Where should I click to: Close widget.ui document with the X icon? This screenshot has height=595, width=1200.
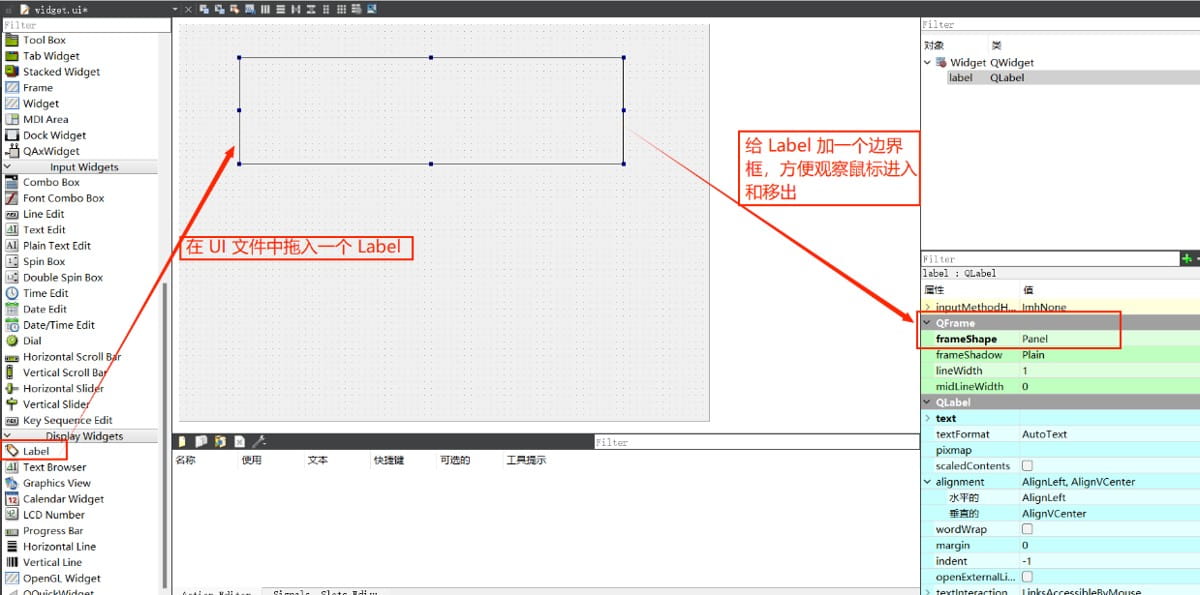[x=188, y=9]
